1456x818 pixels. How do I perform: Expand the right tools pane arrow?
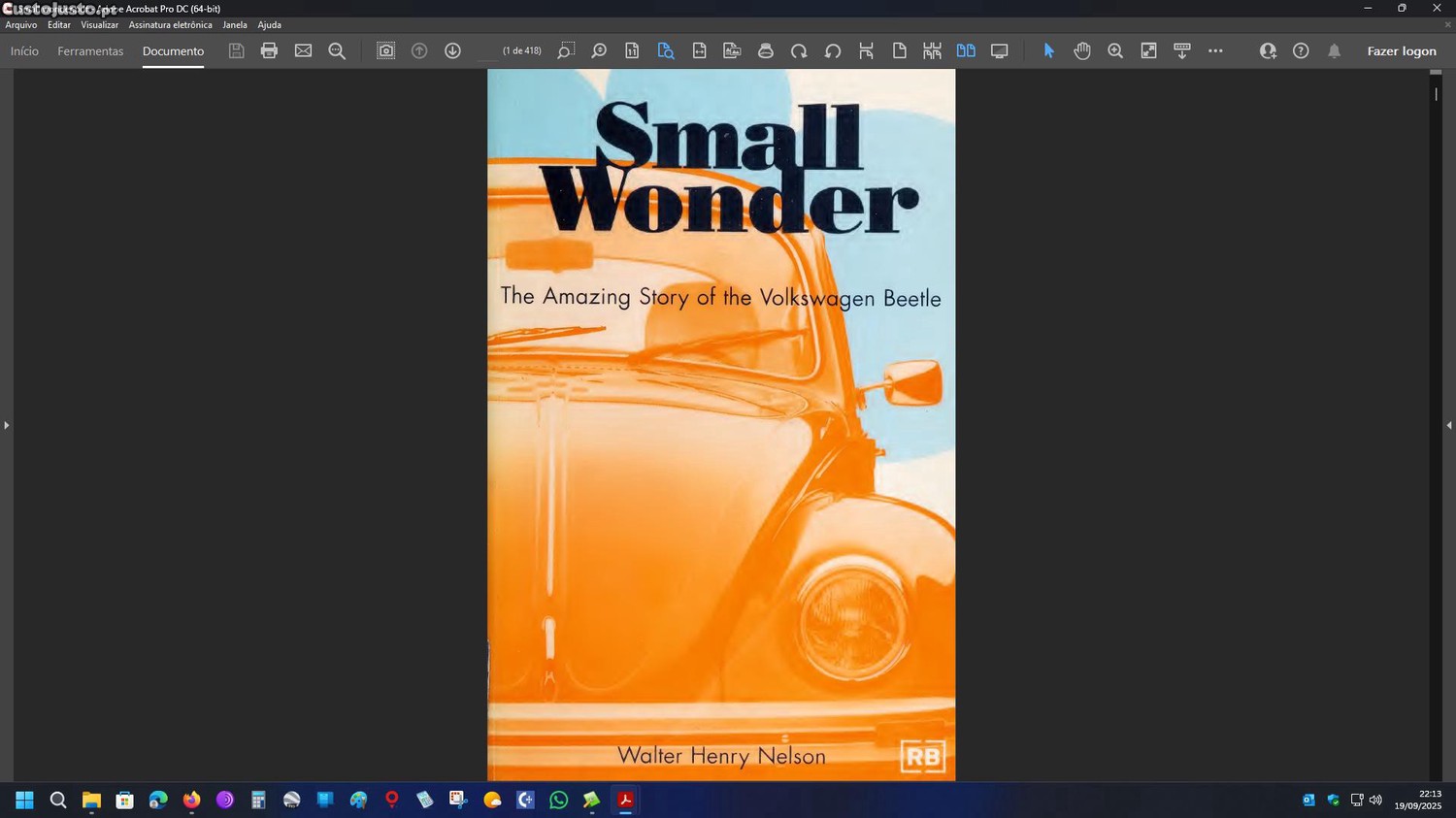(1448, 425)
